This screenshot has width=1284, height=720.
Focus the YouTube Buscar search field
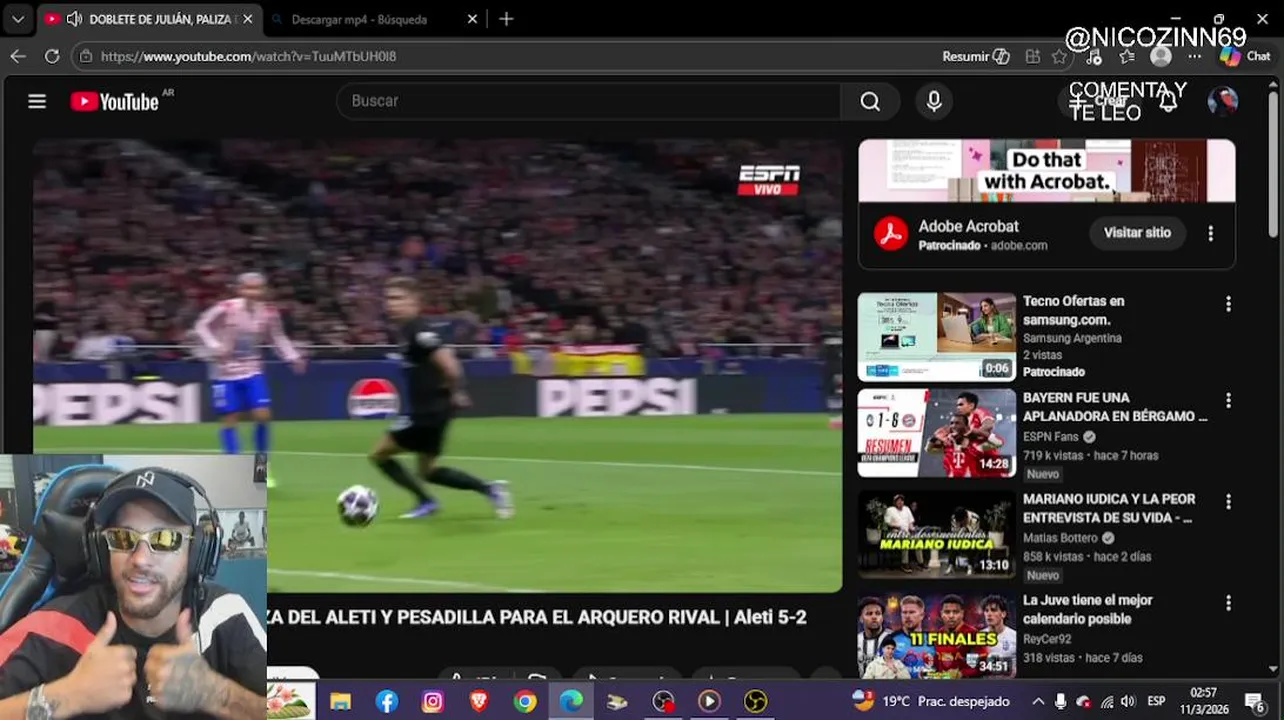(589, 101)
